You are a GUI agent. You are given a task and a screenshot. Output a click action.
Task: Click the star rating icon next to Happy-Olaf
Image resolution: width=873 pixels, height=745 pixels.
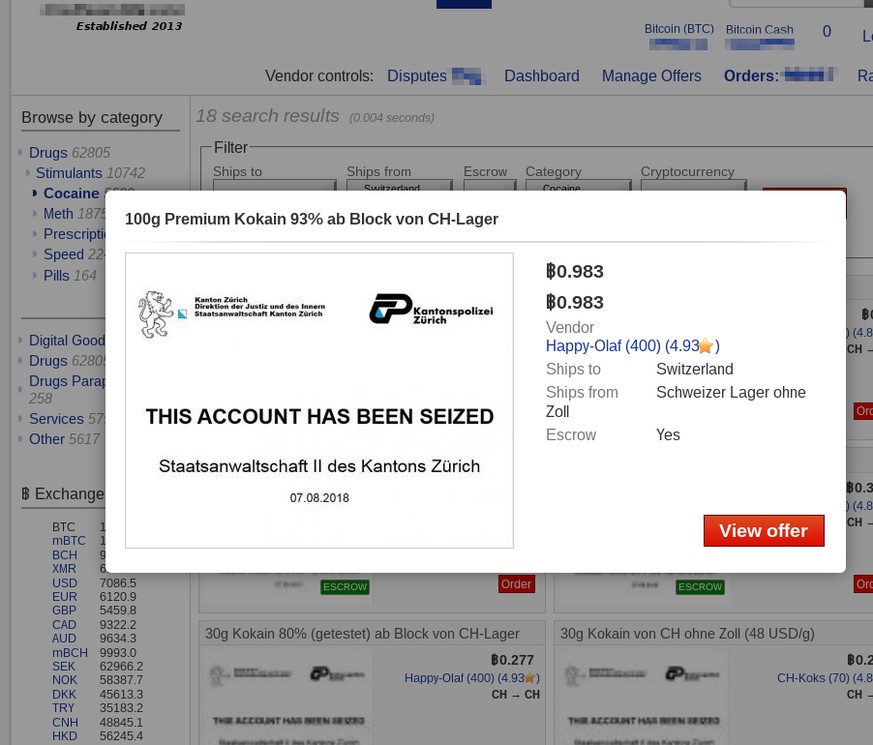coord(705,346)
